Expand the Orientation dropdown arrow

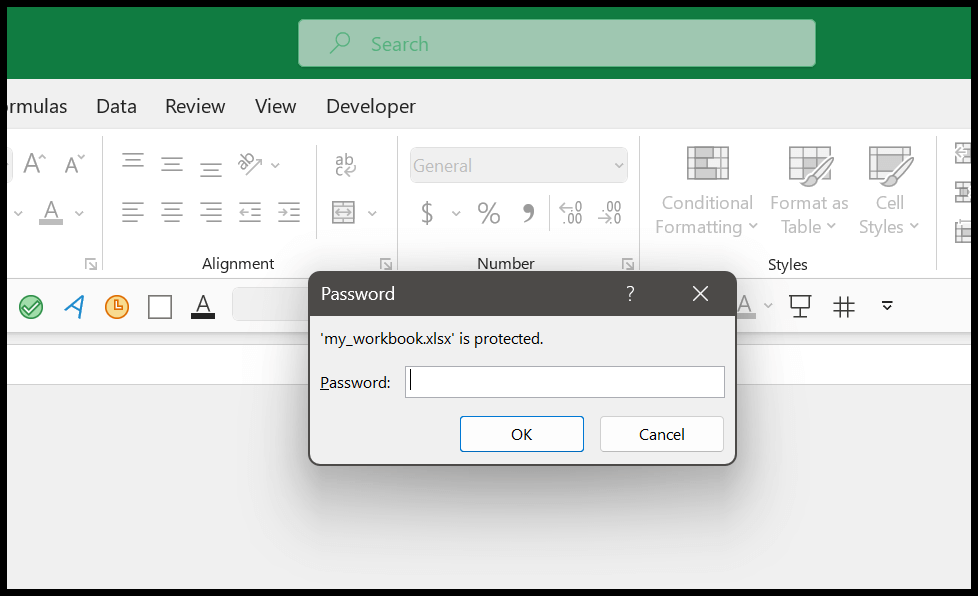(x=275, y=165)
